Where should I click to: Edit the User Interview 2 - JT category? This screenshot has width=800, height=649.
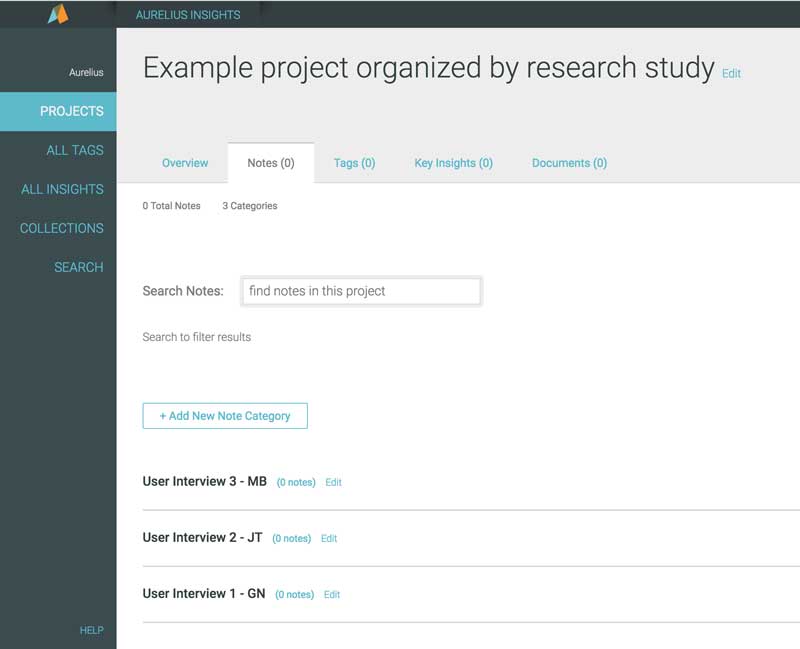click(x=329, y=538)
